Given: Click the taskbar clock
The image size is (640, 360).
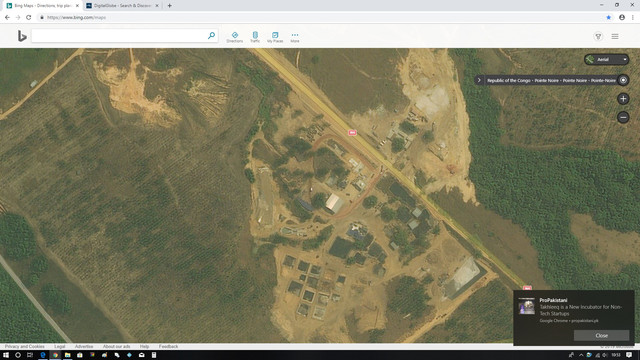Looking at the screenshot, I should 616,355.
